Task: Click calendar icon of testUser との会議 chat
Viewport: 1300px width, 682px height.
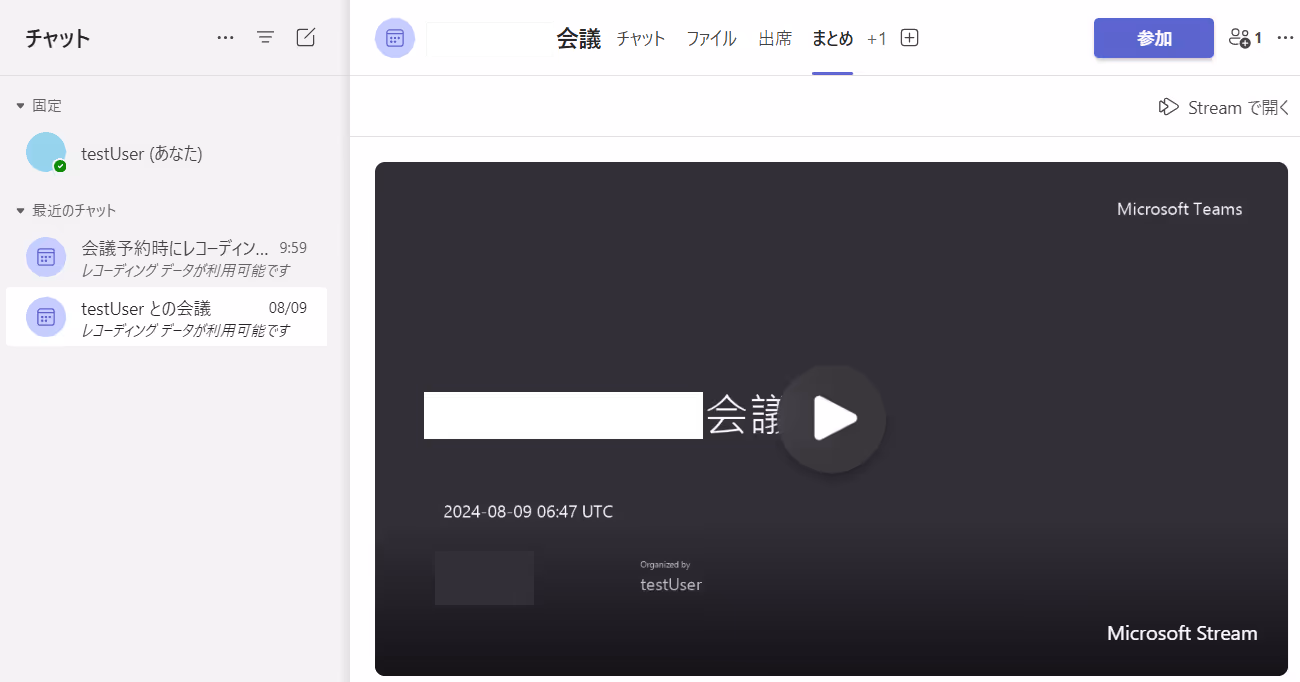Action: pos(46,317)
